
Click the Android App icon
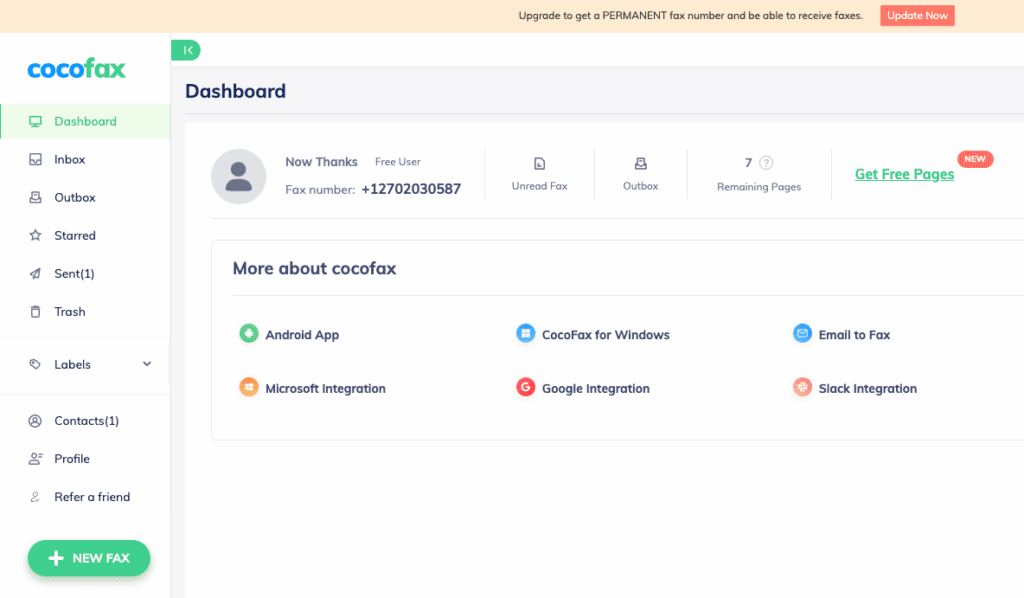(x=248, y=334)
